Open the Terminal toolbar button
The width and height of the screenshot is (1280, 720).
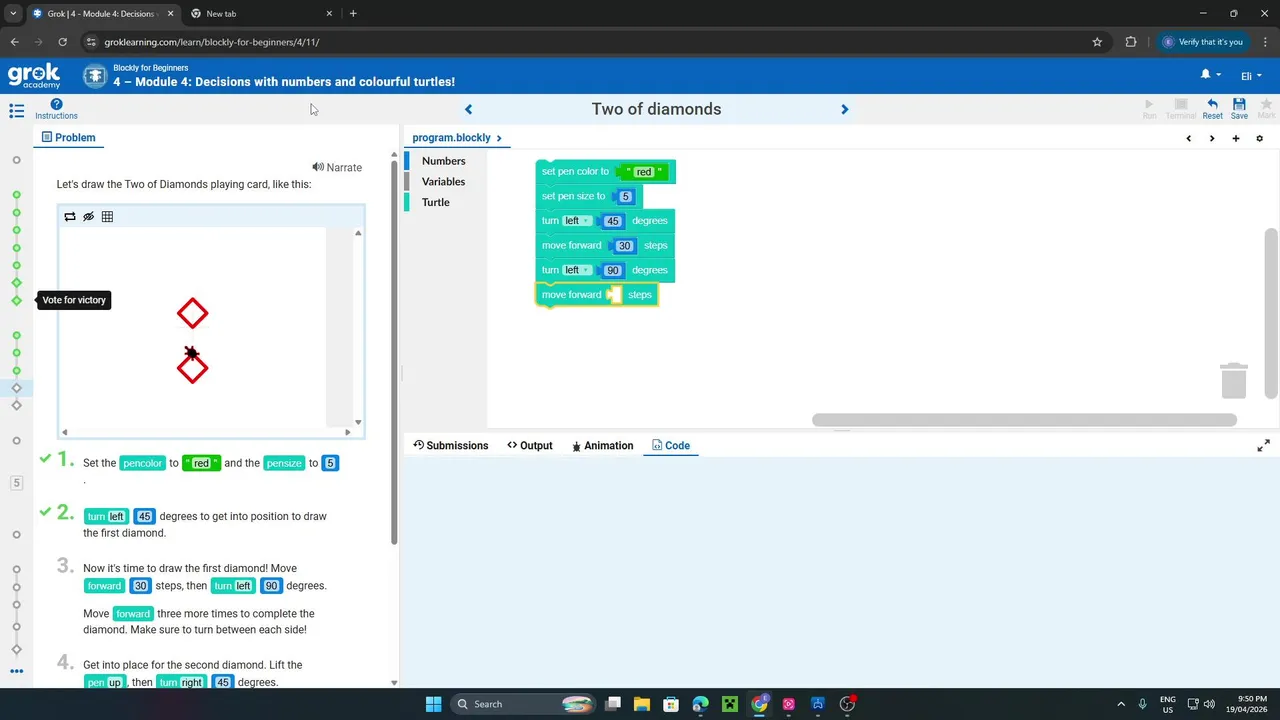1181,109
